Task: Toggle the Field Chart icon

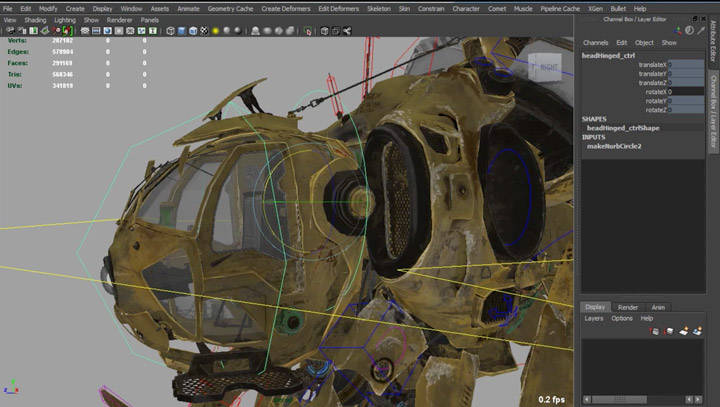Action: (130, 31)
